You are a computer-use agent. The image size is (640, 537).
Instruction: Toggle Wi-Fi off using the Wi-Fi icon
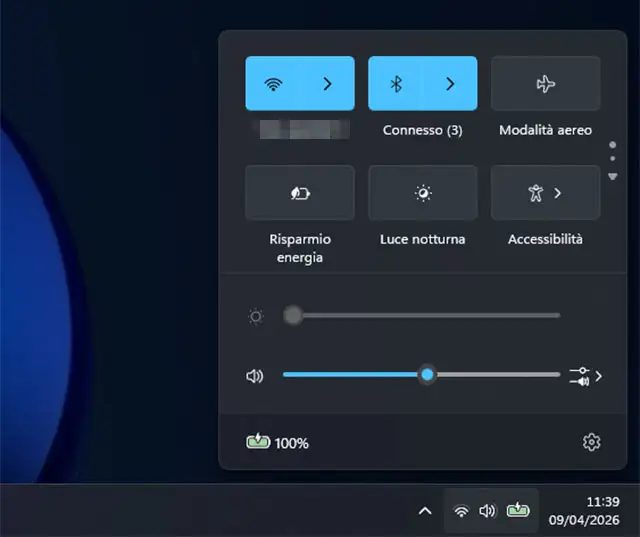coord(273,84)
